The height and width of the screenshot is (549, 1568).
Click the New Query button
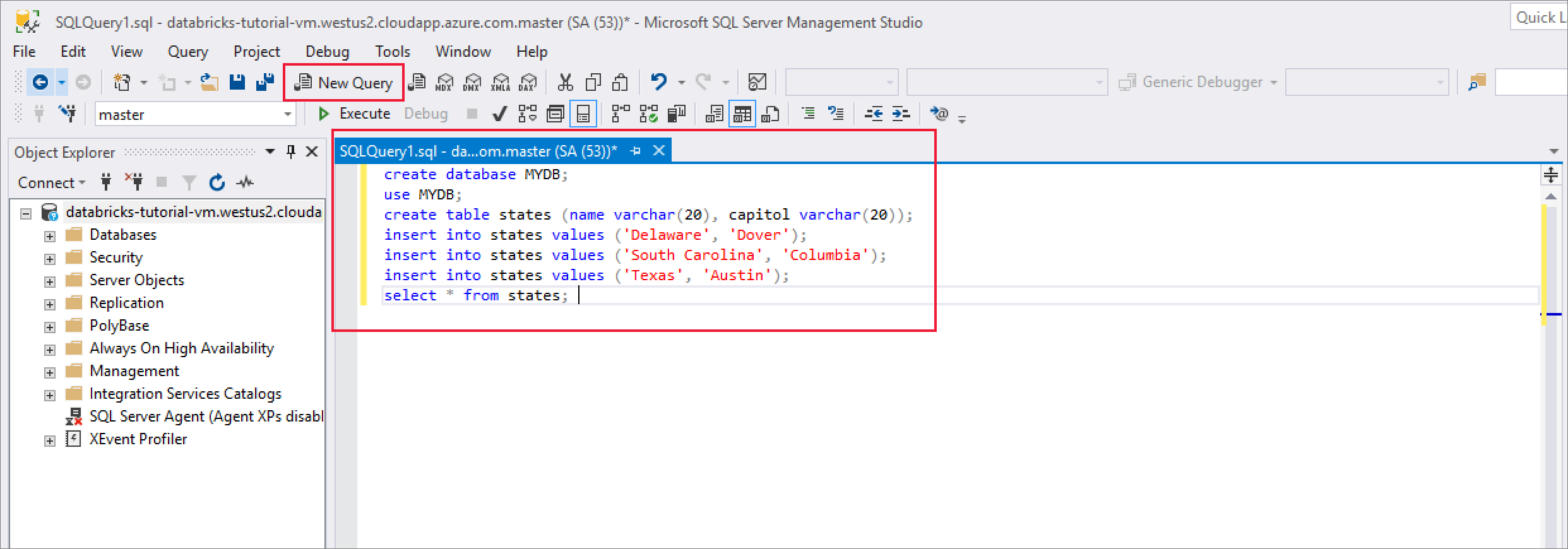[343, 82]
